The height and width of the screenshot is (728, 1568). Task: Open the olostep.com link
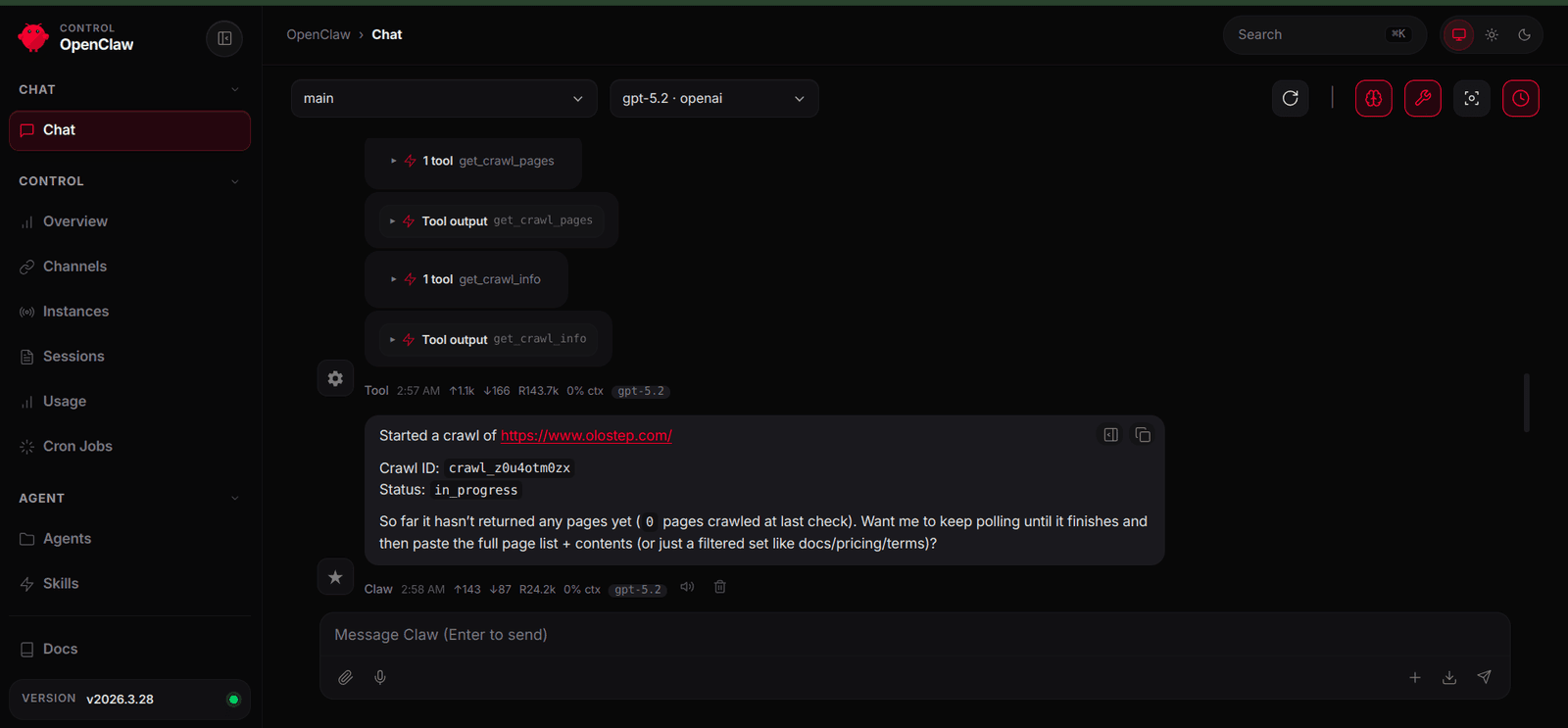click(586, 435)
